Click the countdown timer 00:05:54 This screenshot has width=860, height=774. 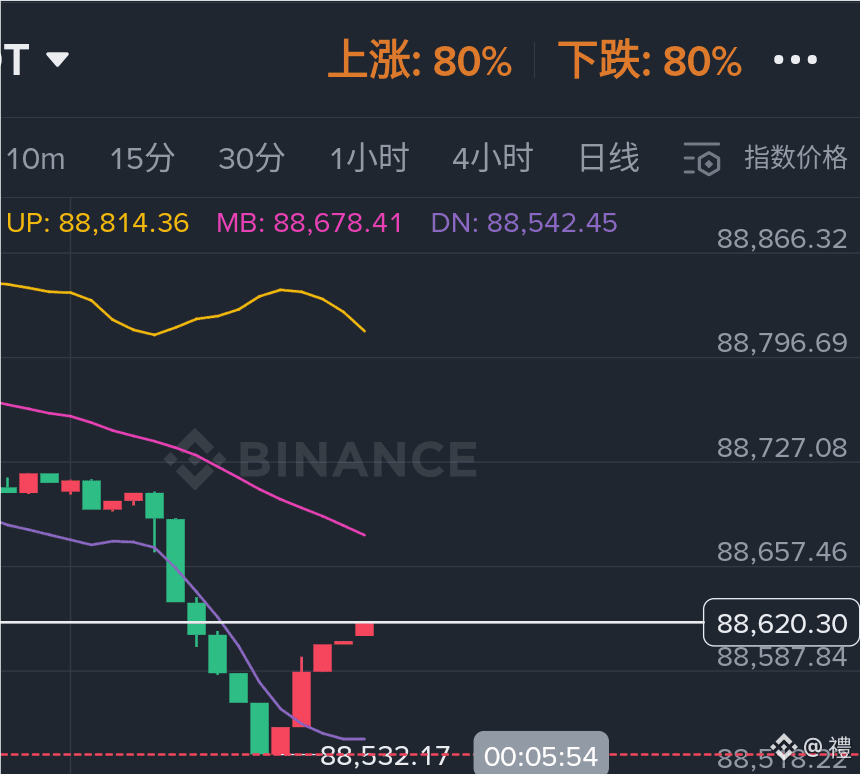click(x=541, y=754)
